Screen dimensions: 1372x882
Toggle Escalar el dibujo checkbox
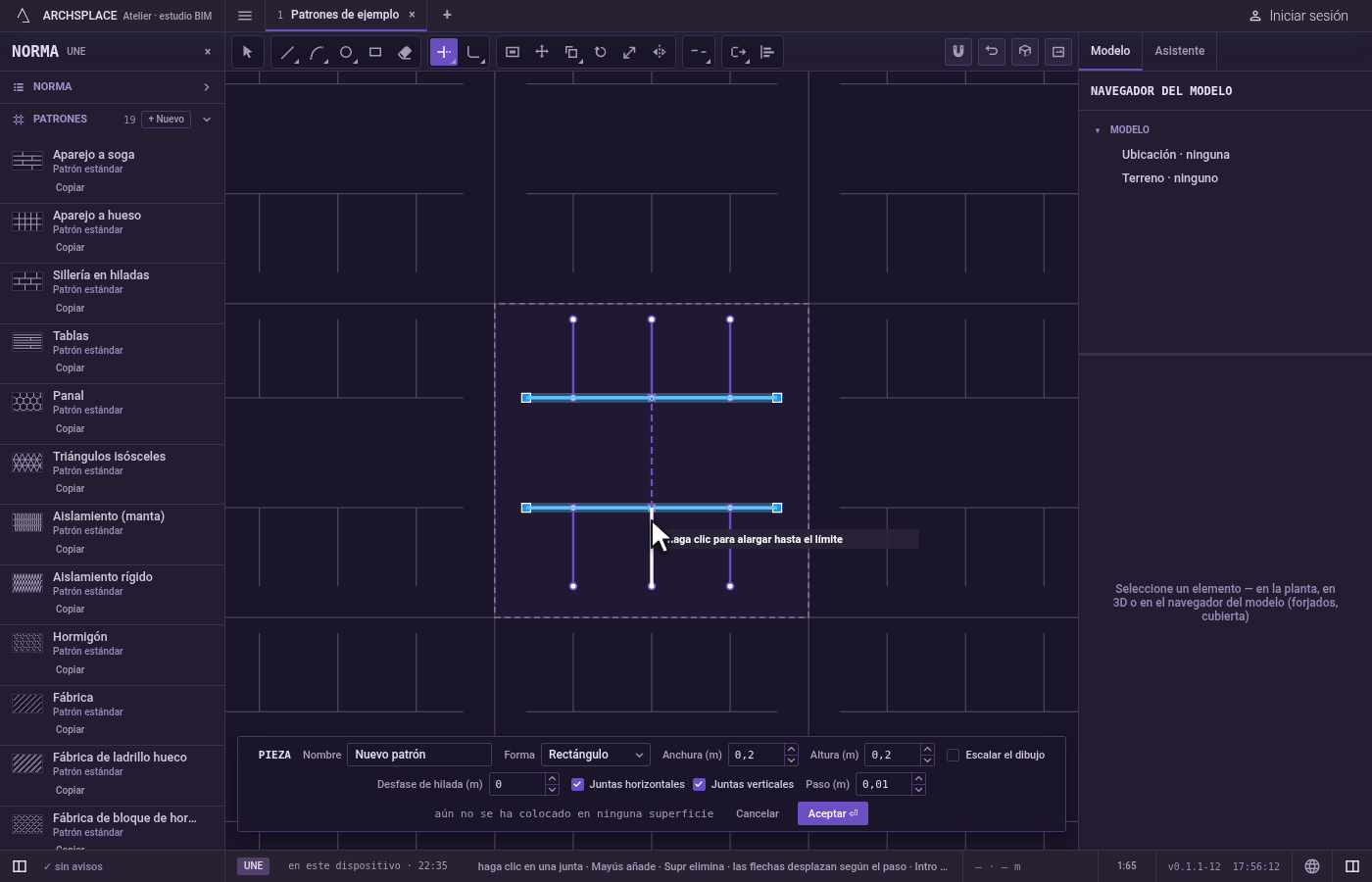(953, 755)
